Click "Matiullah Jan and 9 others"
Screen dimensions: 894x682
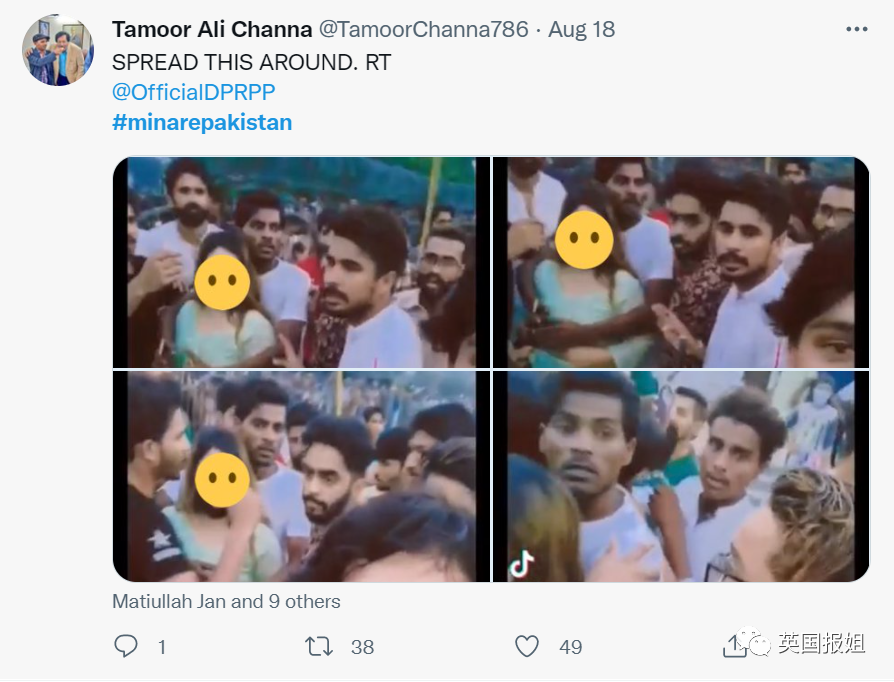pyautogui.click(x=226, y=602)
